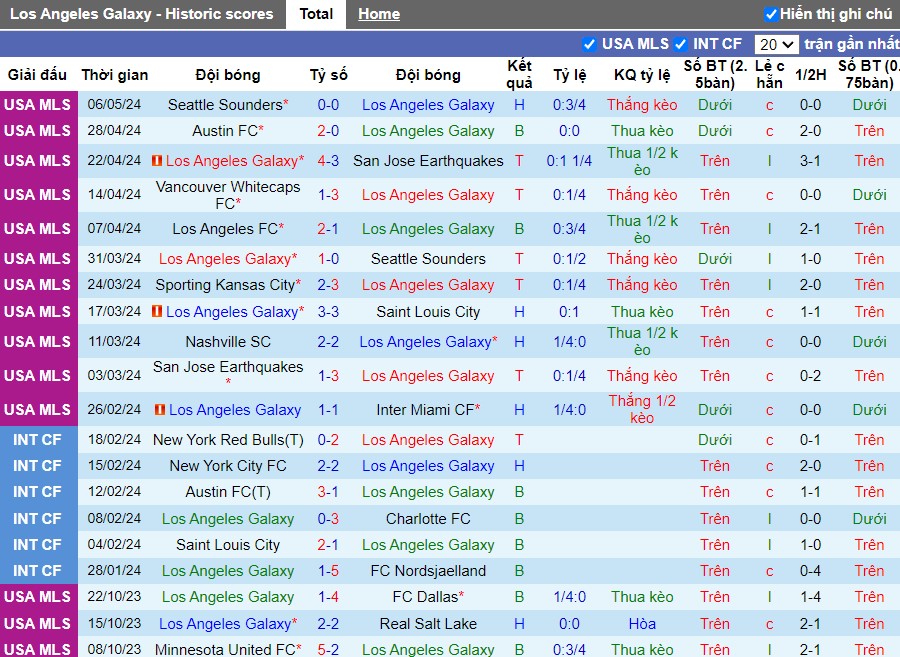The image size is (900, 657).
Task: Click result letter T in the 18/02/24 row
Action: (x=519, y=440)
